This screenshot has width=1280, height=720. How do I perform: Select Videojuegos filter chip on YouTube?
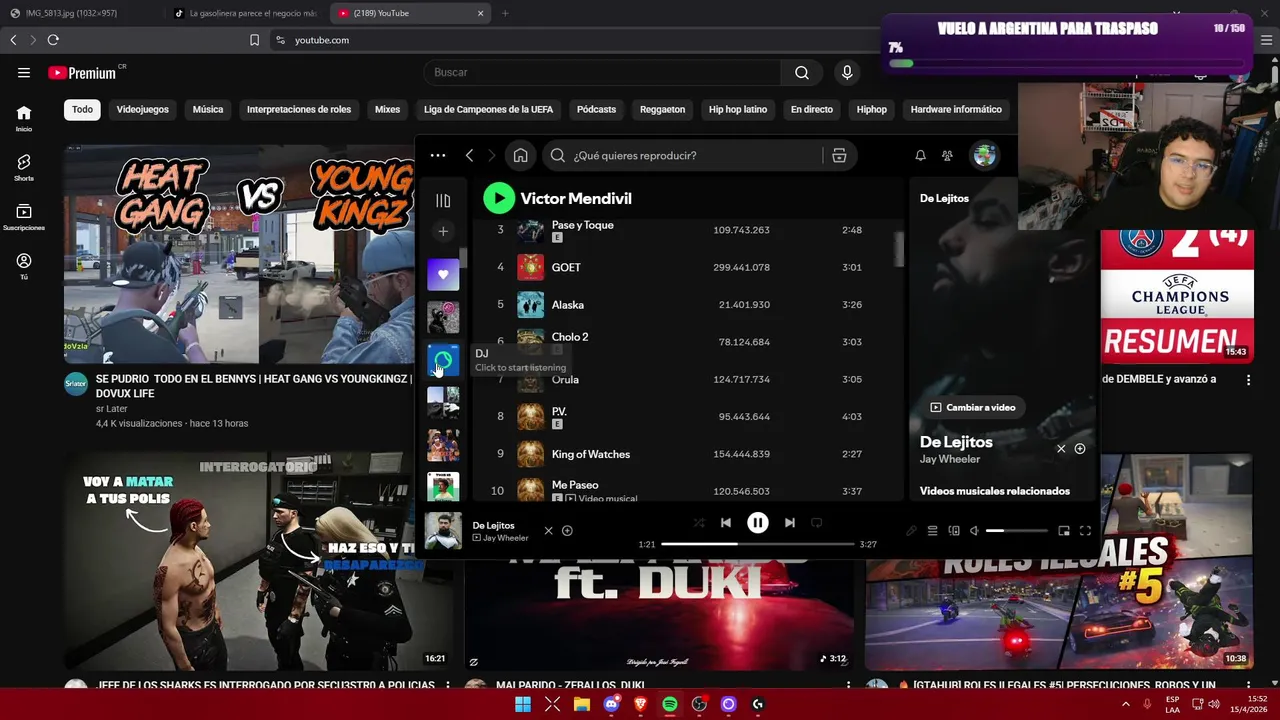point(143,109)
